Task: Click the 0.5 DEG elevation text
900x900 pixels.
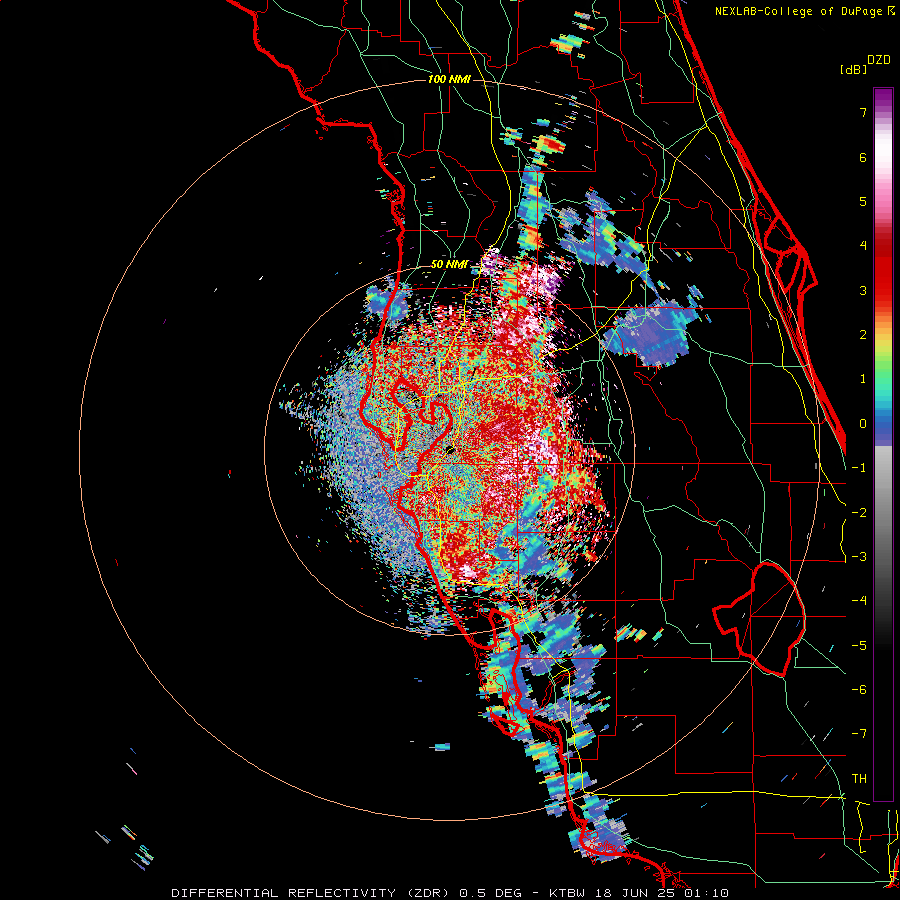Action: (x=491, y=893)
